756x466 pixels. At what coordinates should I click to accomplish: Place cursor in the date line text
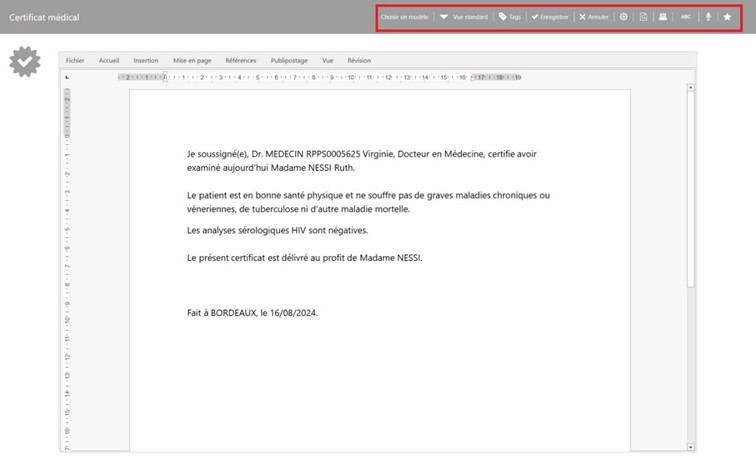coord(252,313)
